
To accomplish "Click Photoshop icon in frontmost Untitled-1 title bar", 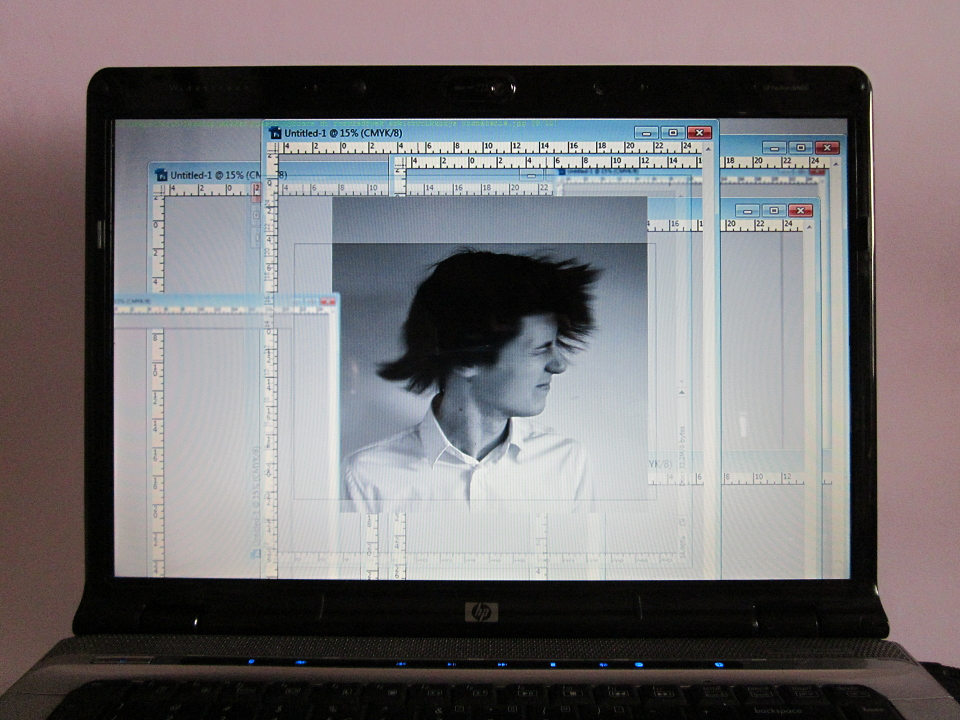I will click(x=276, y=133).
